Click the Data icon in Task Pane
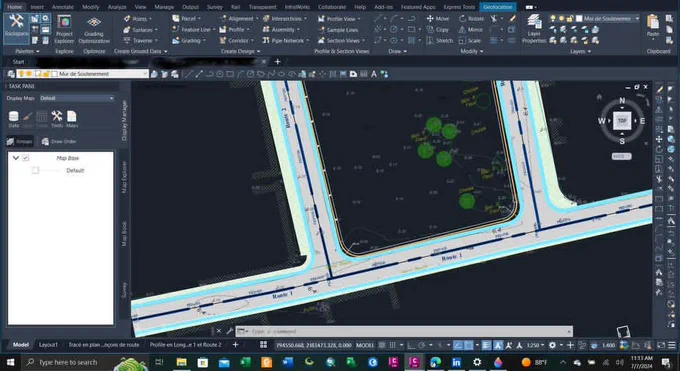Screen dimensions: 680x371 click(13, 119)
